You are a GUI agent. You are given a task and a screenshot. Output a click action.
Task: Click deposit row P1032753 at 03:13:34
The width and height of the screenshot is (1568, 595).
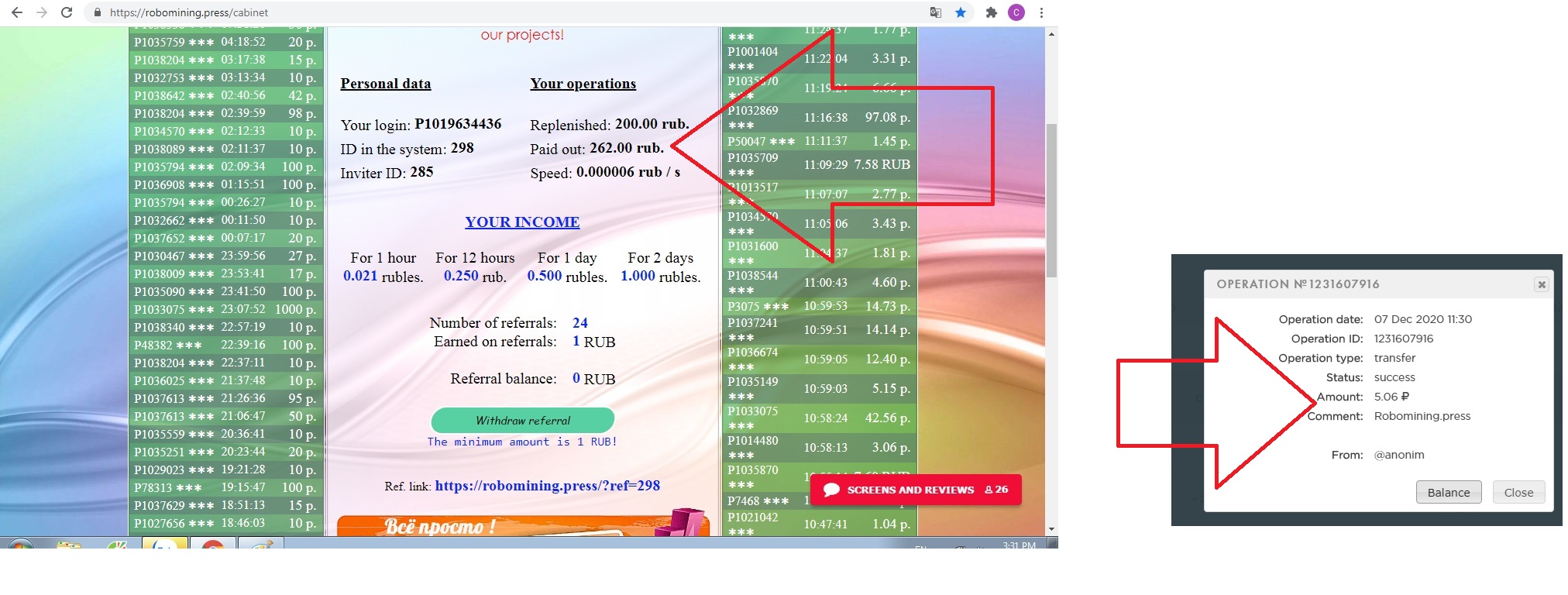pyautogui.click(x=225, y=77)
